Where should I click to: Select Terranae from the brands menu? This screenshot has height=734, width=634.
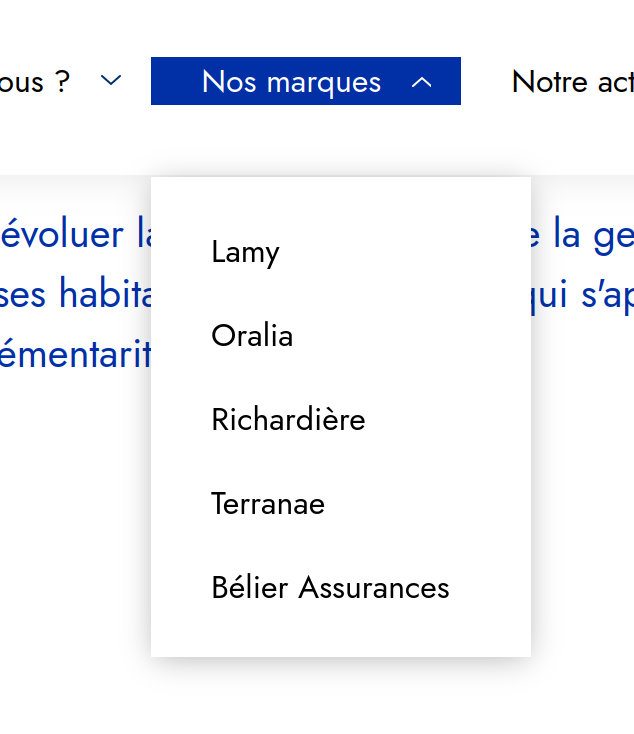[x=268, y=504]
